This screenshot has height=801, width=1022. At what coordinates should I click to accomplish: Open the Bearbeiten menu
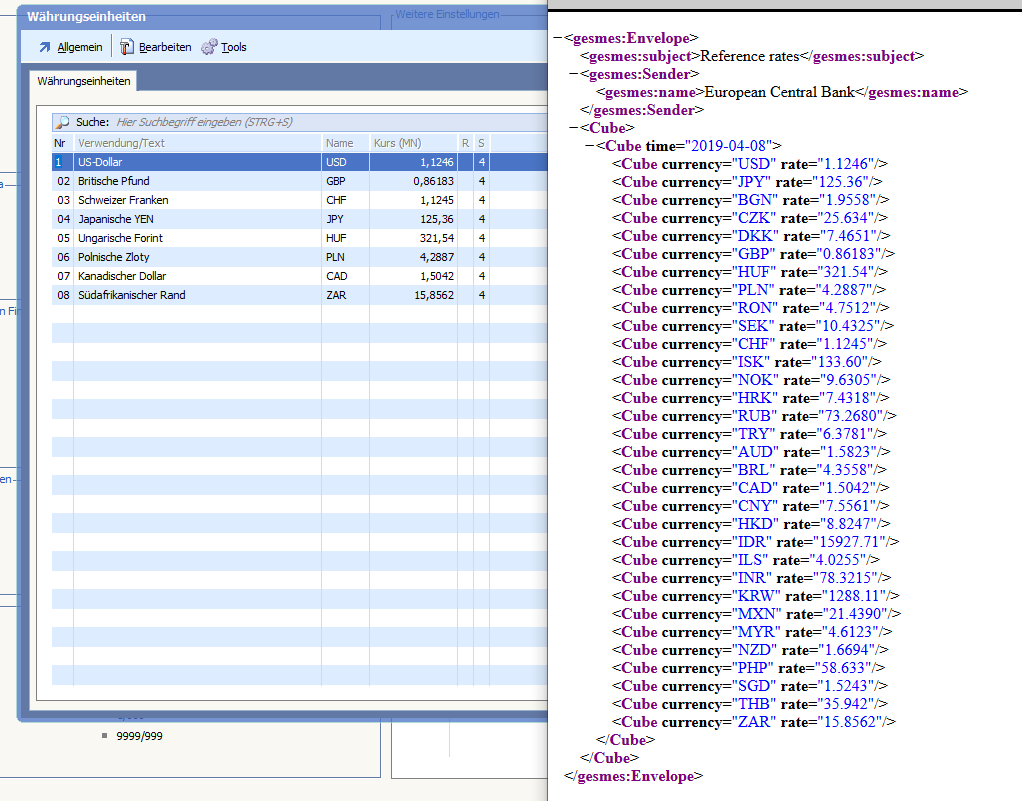click(165, 47)
